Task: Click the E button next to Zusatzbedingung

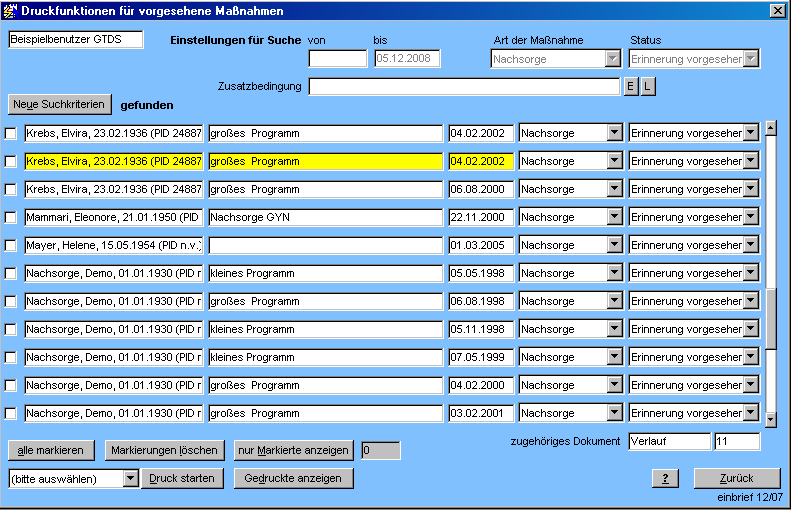Action: coord(630,87)
